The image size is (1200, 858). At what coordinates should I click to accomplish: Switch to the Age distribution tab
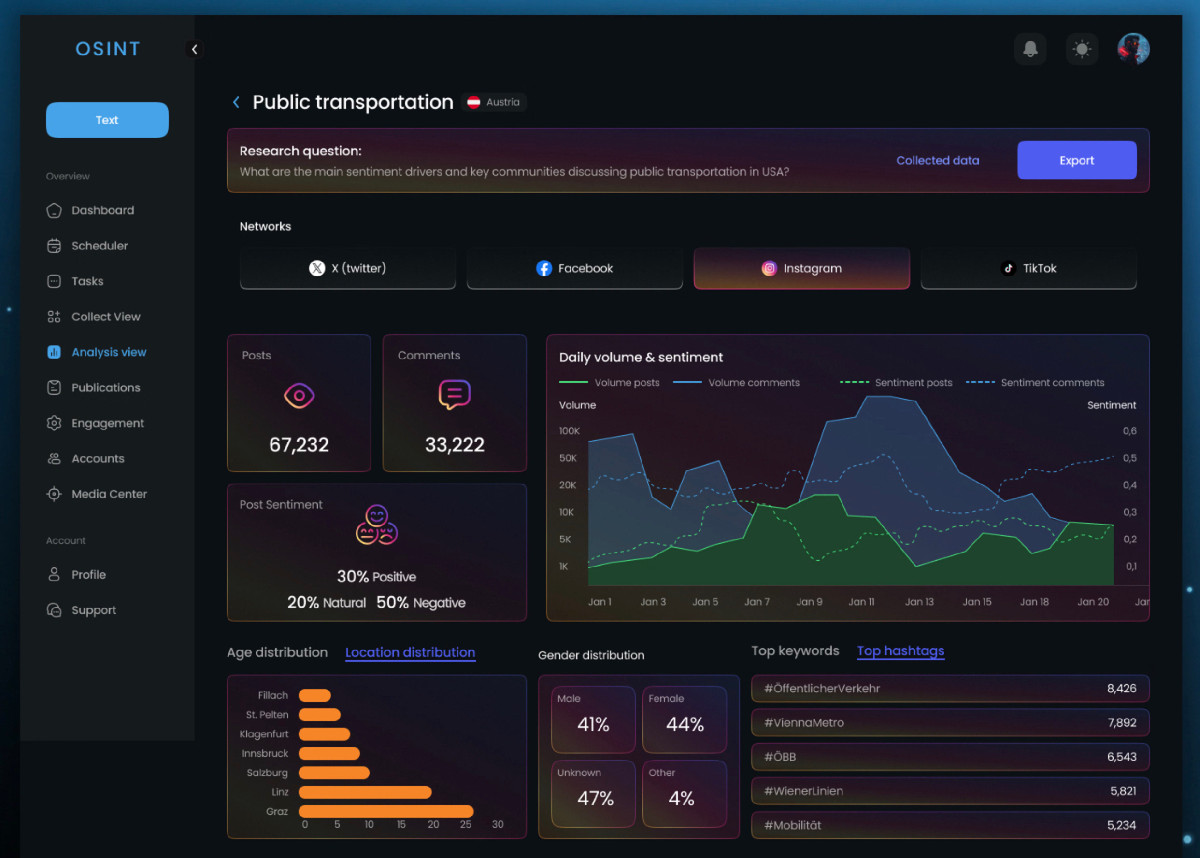tap(277, 652)
